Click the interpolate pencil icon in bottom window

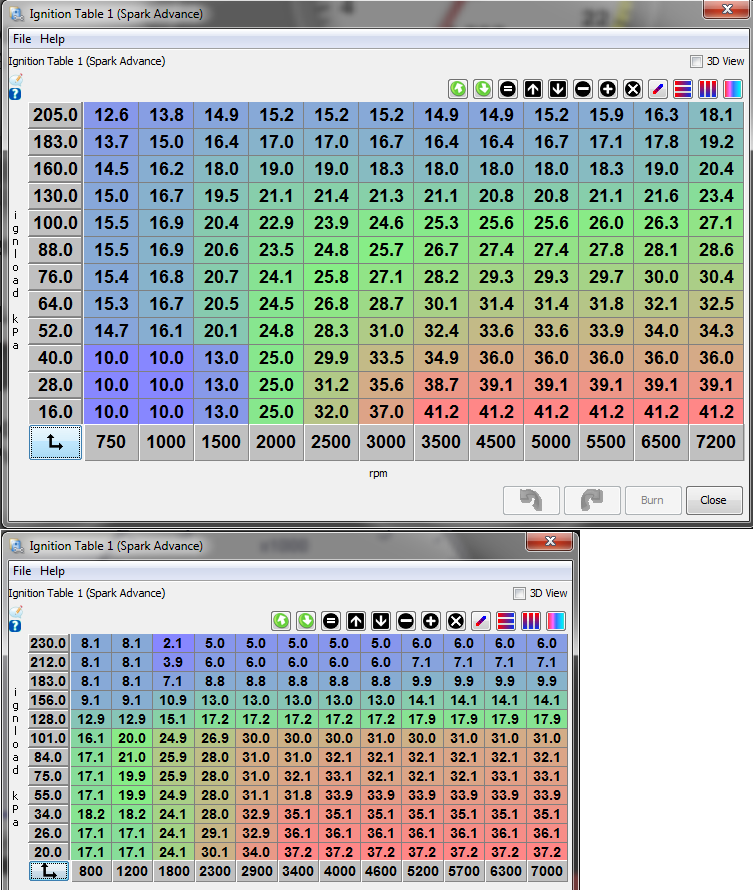pos(481,621)
